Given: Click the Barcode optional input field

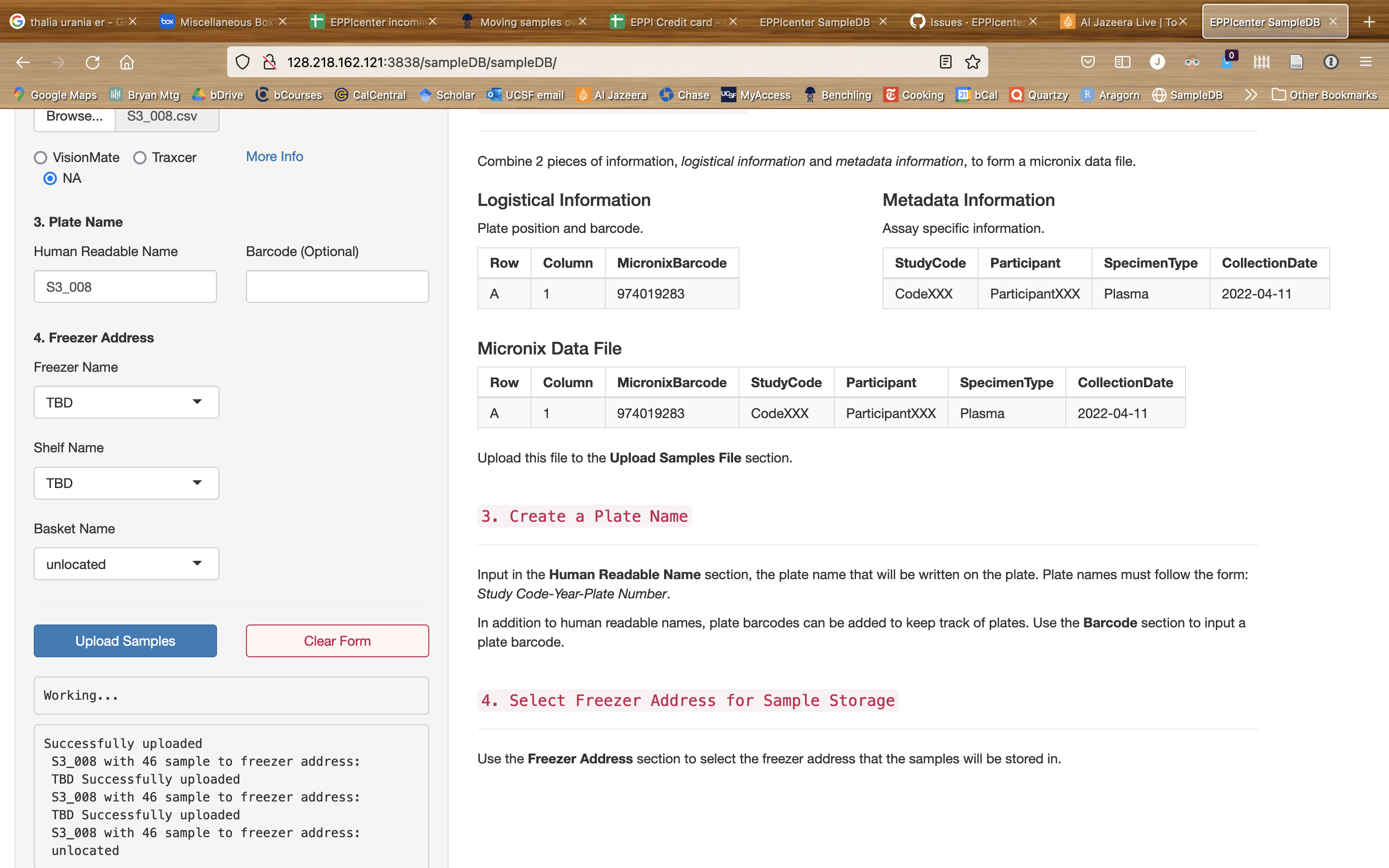Looking at the screenshot, I should click(337, 286).
